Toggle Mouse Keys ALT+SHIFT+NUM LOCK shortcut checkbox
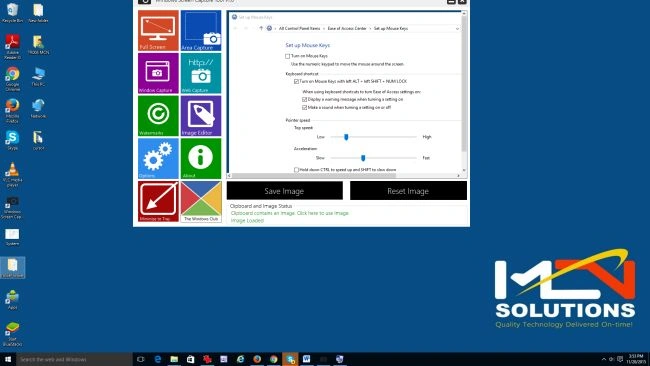 click(296, 82)
